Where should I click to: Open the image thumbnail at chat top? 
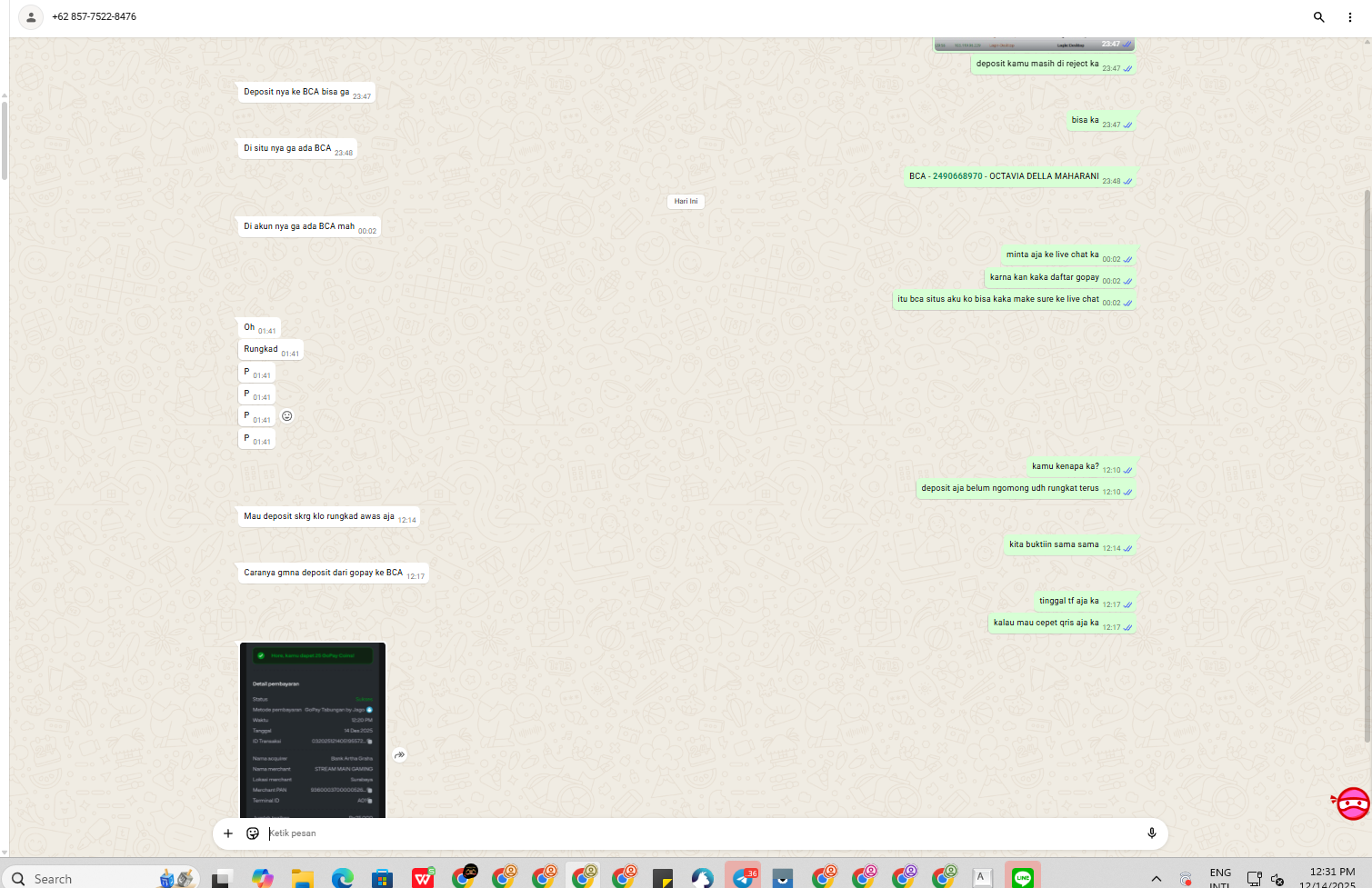point(1034,45)
